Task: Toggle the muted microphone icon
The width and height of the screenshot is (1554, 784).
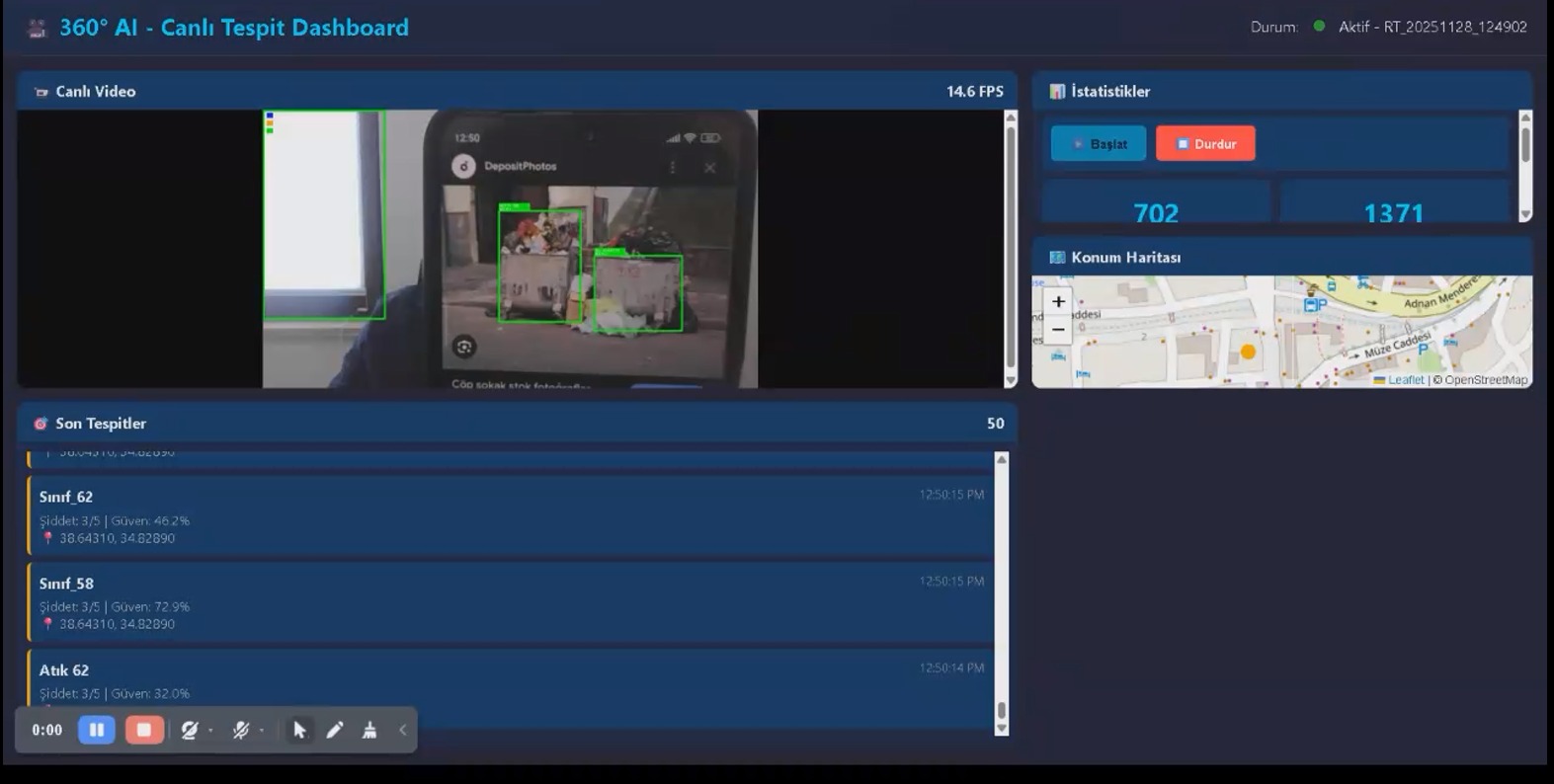Action: tap(240, 730)
